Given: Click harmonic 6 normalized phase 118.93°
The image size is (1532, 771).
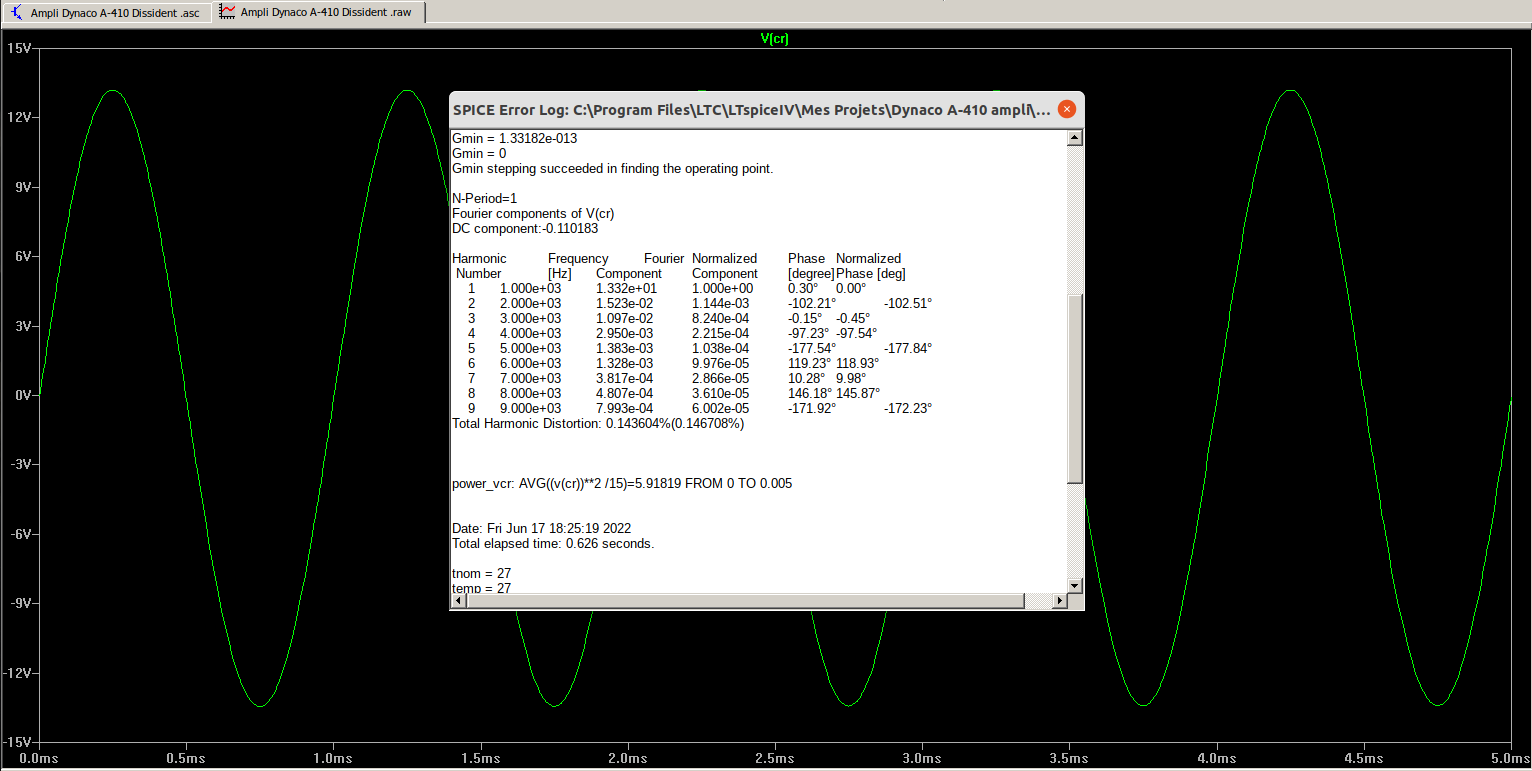Looking at the screenshot, I should [858, 364].
